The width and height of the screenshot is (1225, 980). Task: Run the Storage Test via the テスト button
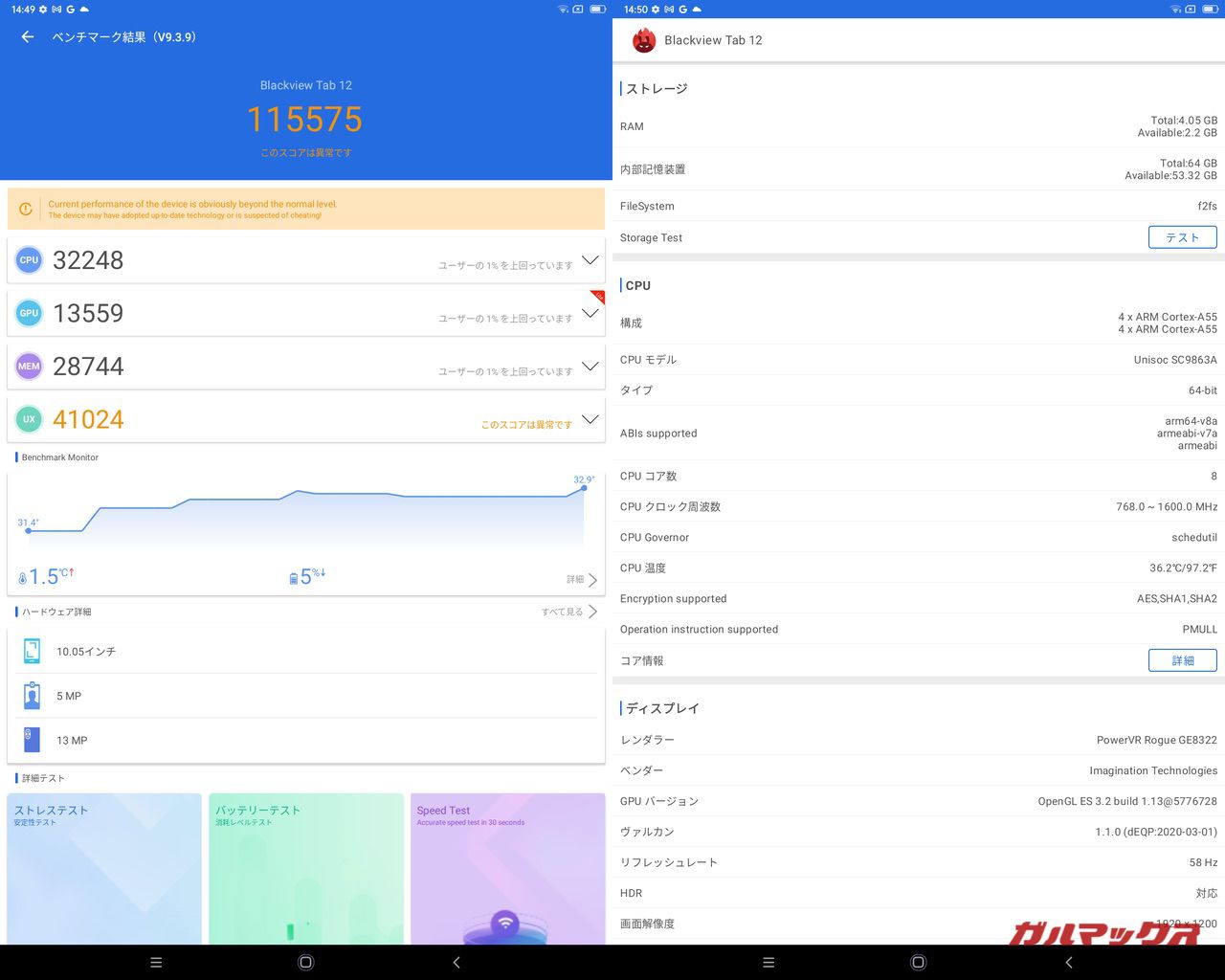(1182, 237)
